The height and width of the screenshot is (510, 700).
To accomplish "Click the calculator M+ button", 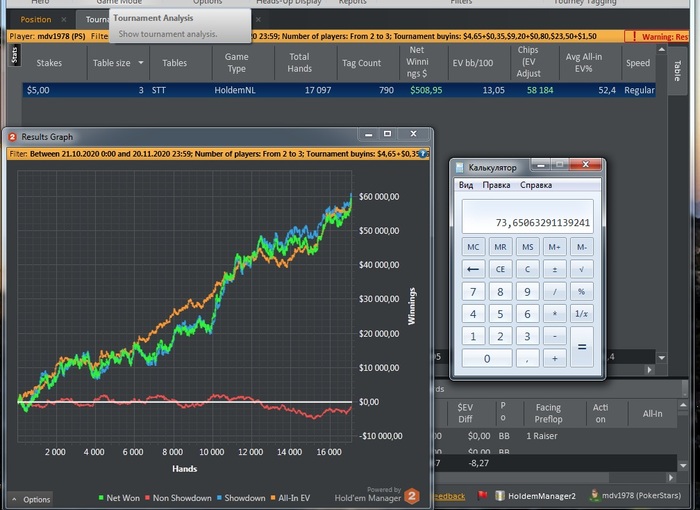I will click(554, 247).
